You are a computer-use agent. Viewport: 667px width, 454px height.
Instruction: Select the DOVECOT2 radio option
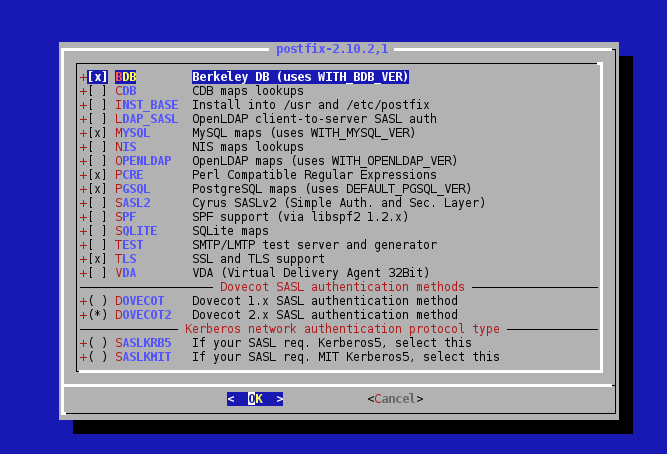[97, 315]
